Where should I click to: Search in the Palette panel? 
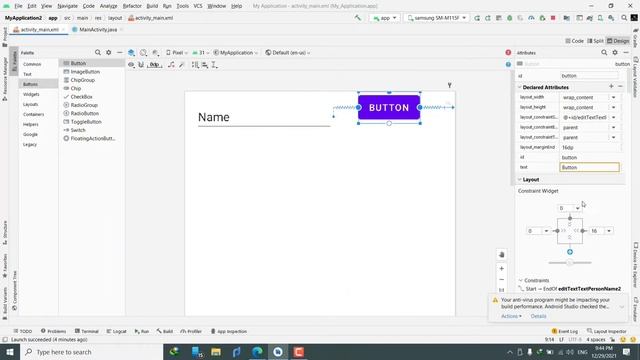click(x=98, y=53)
